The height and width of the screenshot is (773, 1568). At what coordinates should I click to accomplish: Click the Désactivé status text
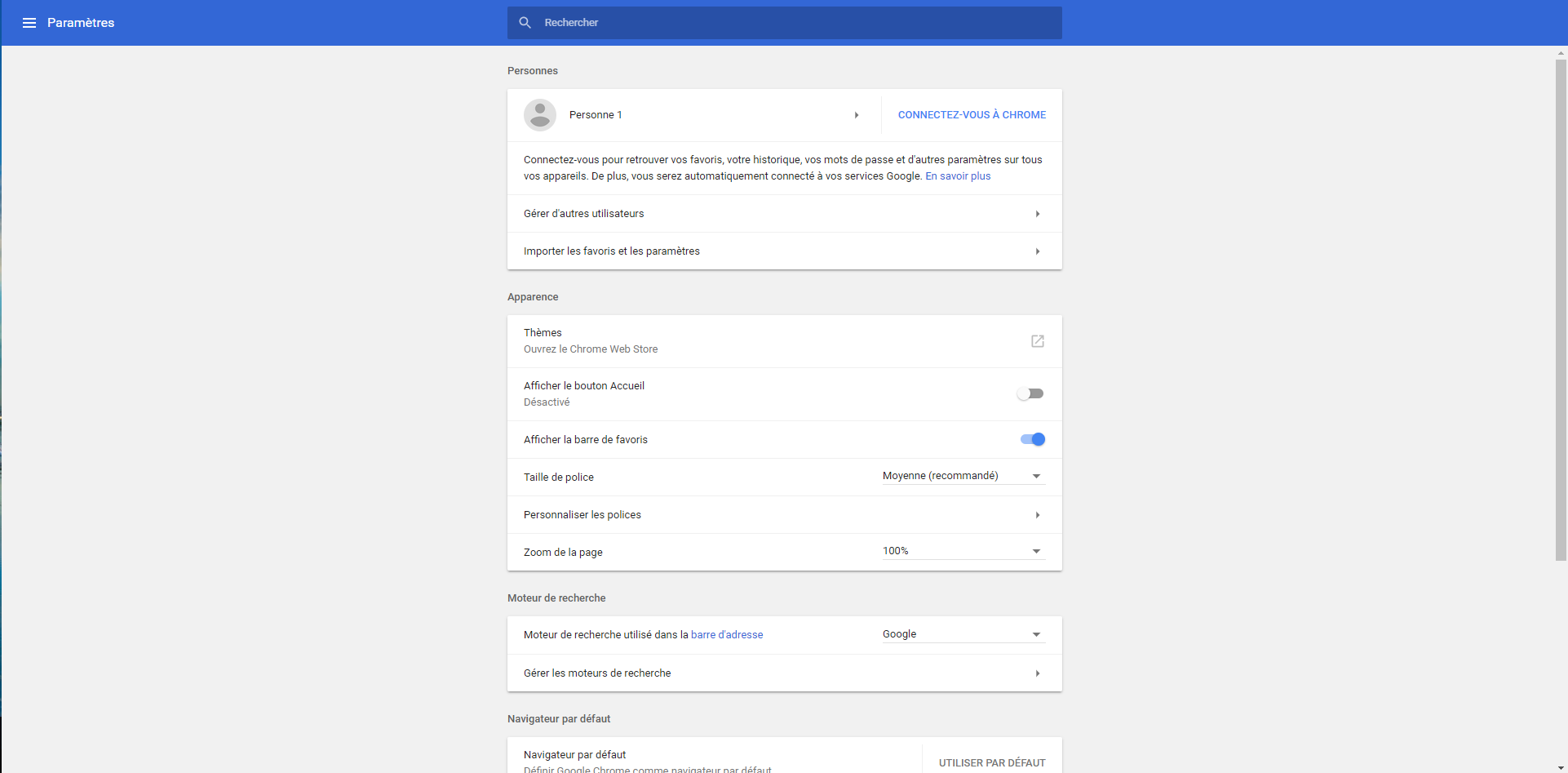547,402
